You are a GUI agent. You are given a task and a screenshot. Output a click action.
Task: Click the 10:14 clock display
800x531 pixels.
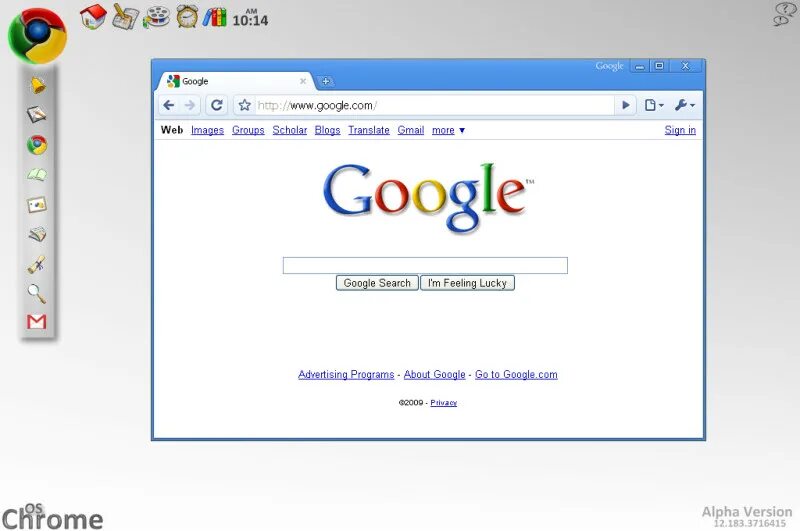point(250,18)
